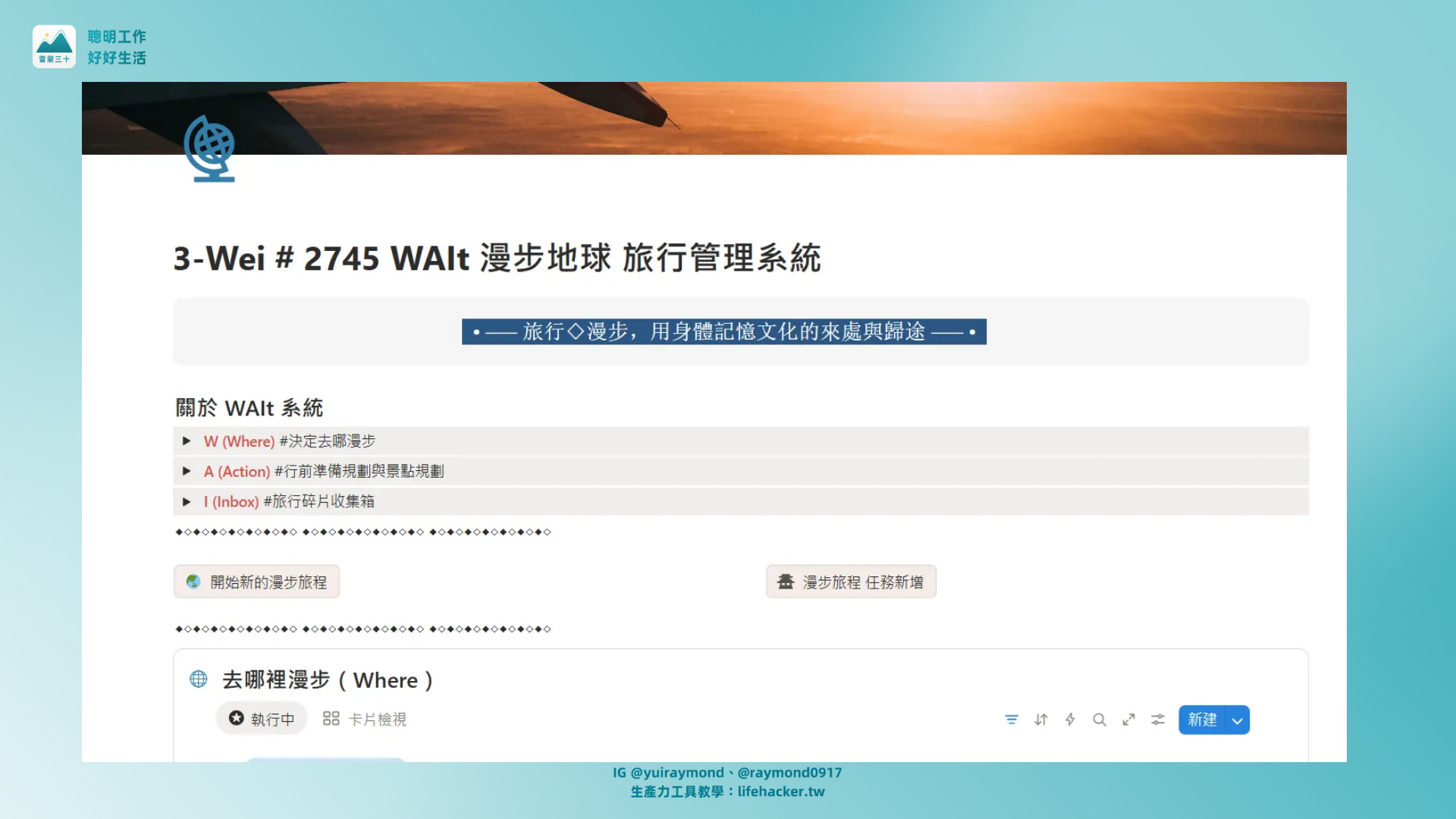Click the logo icon at top left

coord(54,46)
